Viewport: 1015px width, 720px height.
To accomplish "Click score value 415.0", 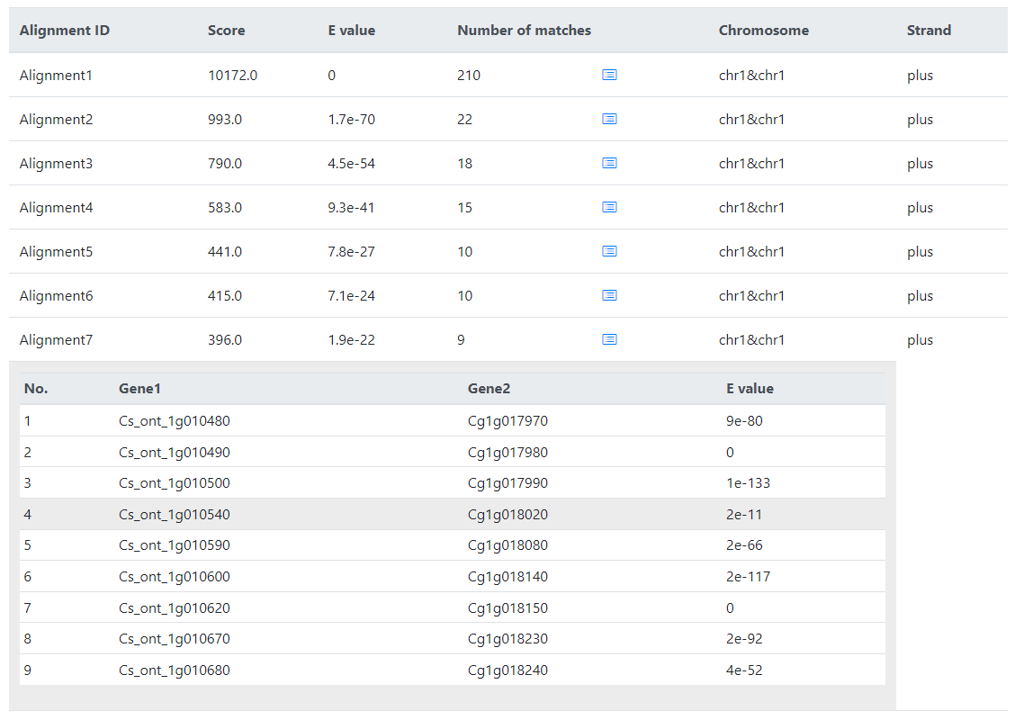I will (x=225, y=295).
